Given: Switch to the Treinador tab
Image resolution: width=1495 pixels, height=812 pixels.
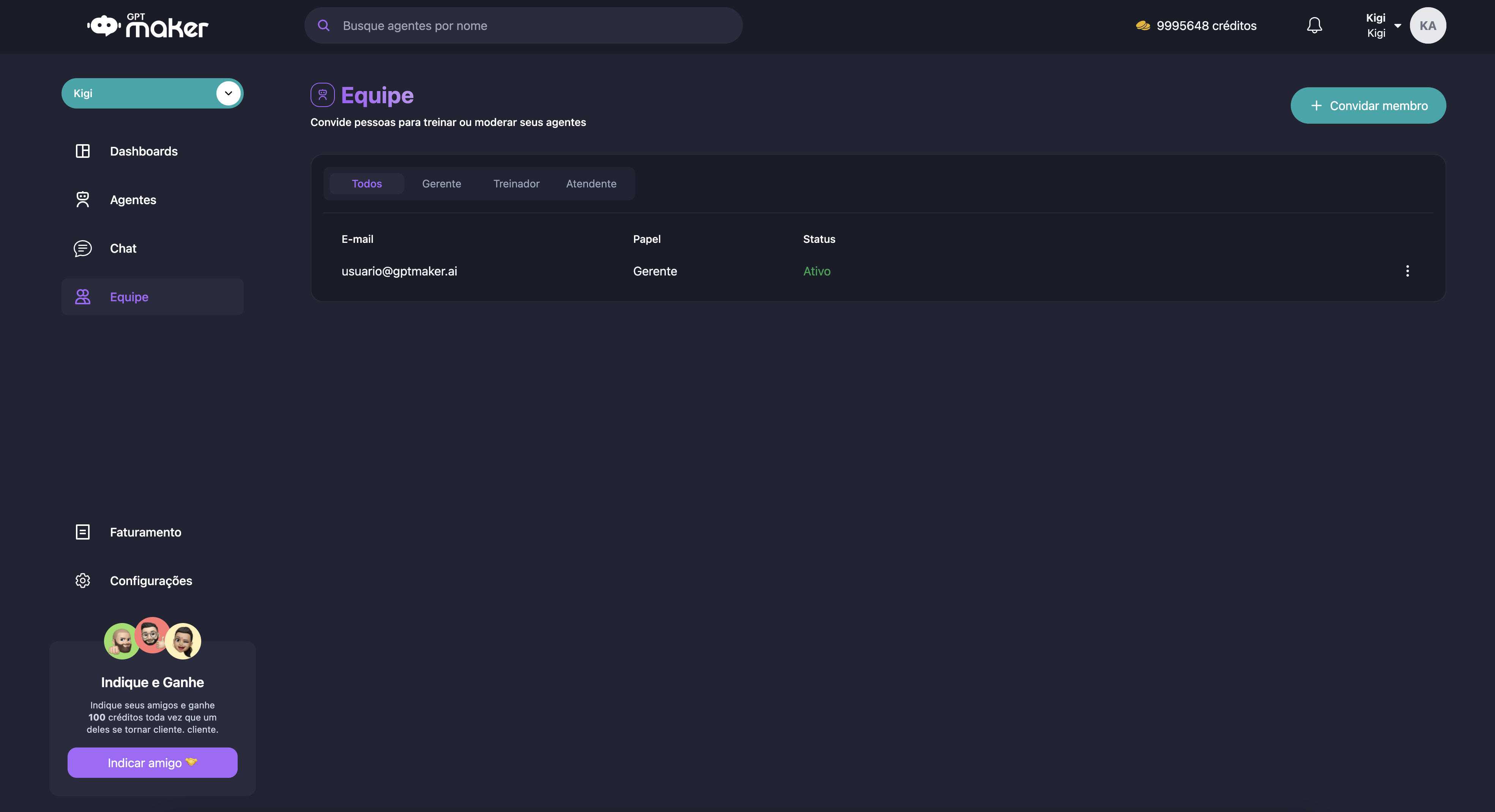Looking at the screenshot, I should tap(516, 184).
